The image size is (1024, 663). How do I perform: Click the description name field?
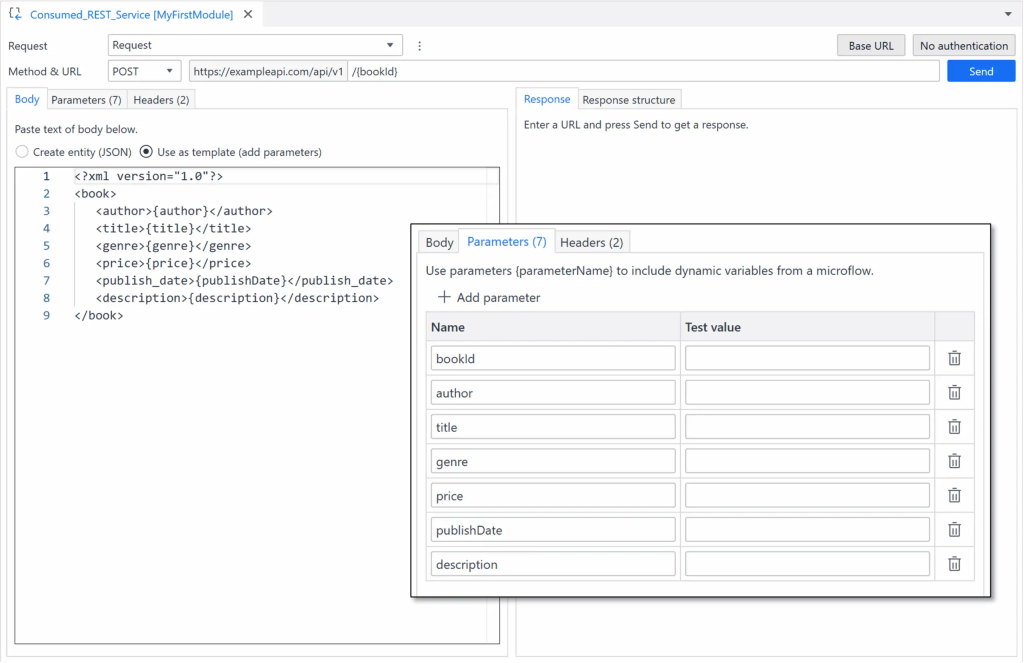(553, 564)
